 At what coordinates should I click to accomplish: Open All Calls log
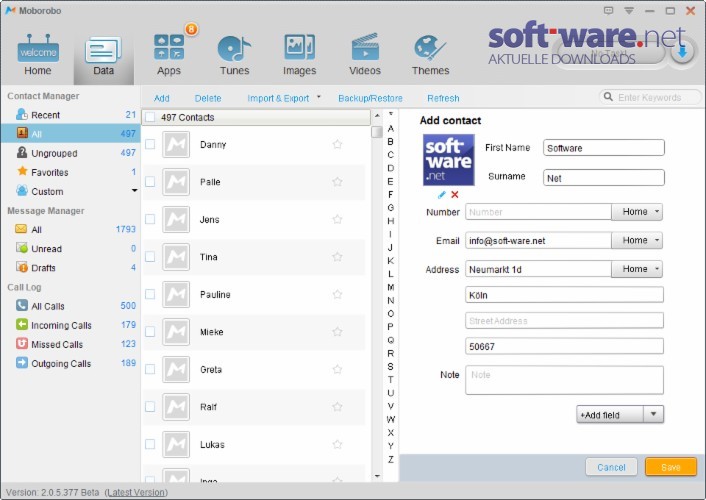pyautogui.click(x=71, y=306)
